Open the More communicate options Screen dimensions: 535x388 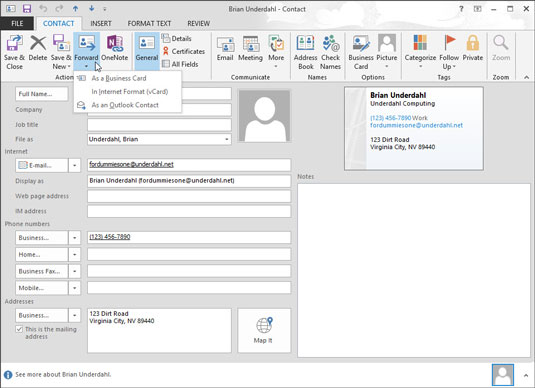click(276, 51)
